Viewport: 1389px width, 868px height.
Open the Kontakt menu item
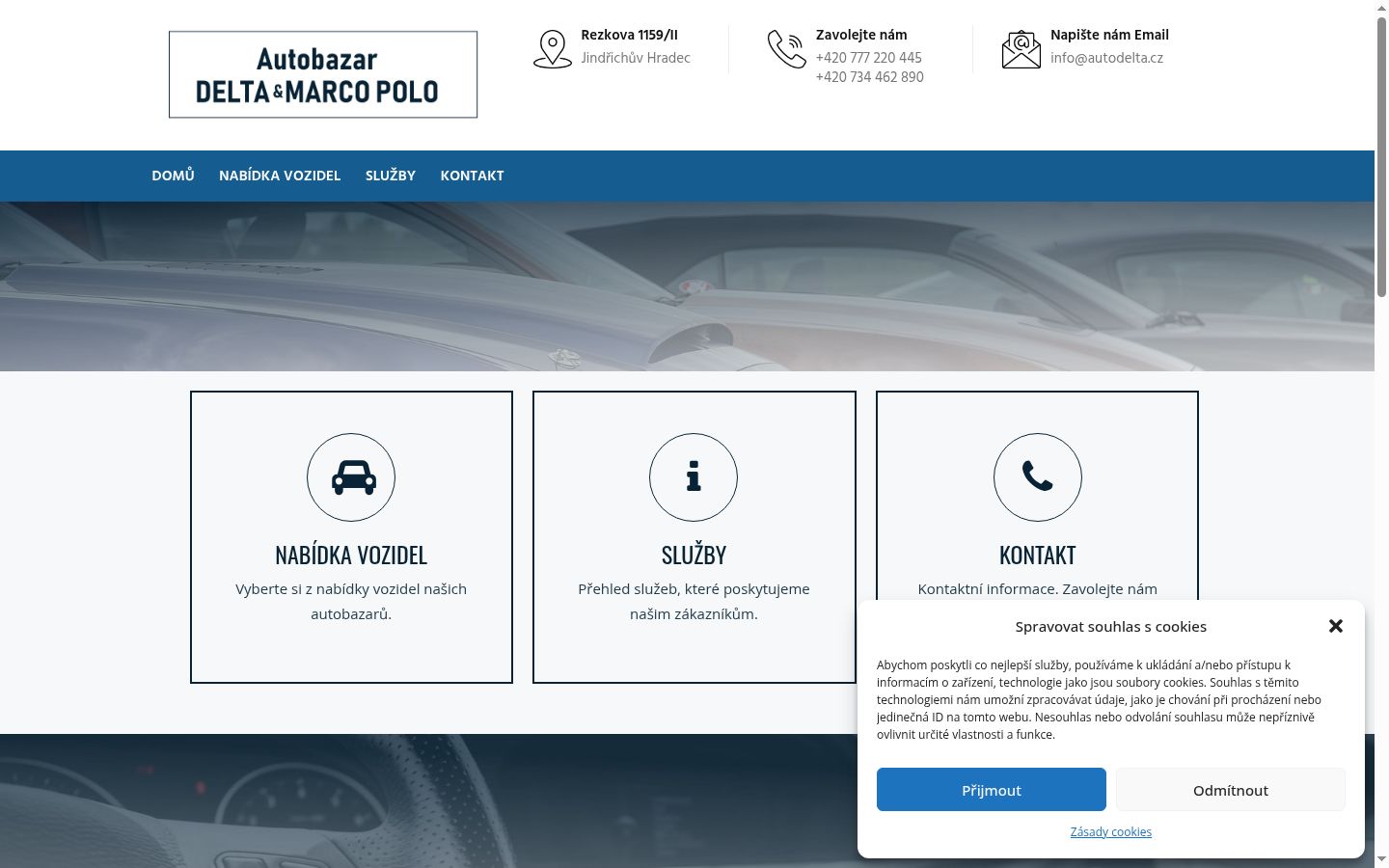[x=473, y=176]
